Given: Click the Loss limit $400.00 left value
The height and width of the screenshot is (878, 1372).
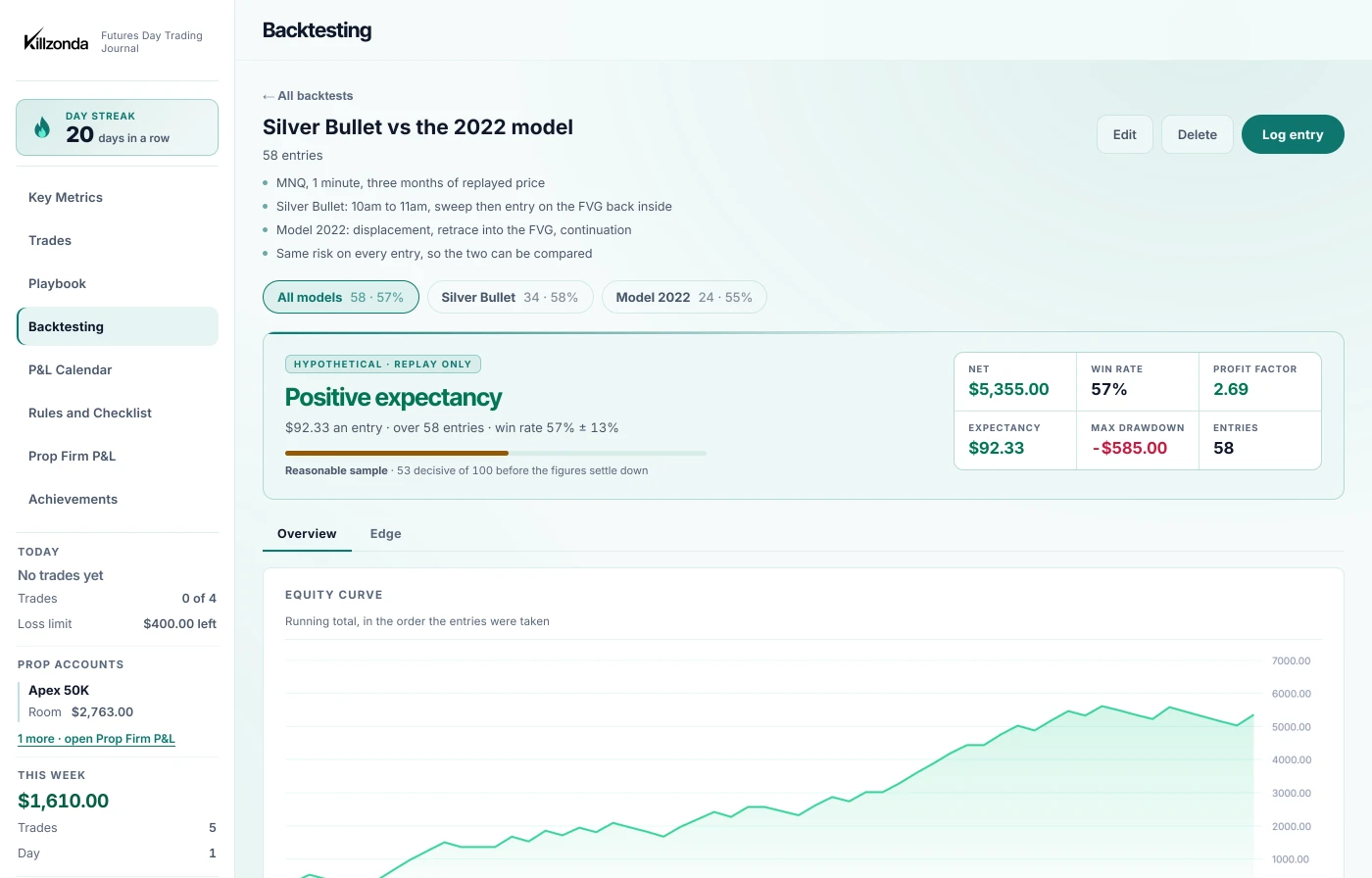Looking at the screenshot, I should point(180,623).
